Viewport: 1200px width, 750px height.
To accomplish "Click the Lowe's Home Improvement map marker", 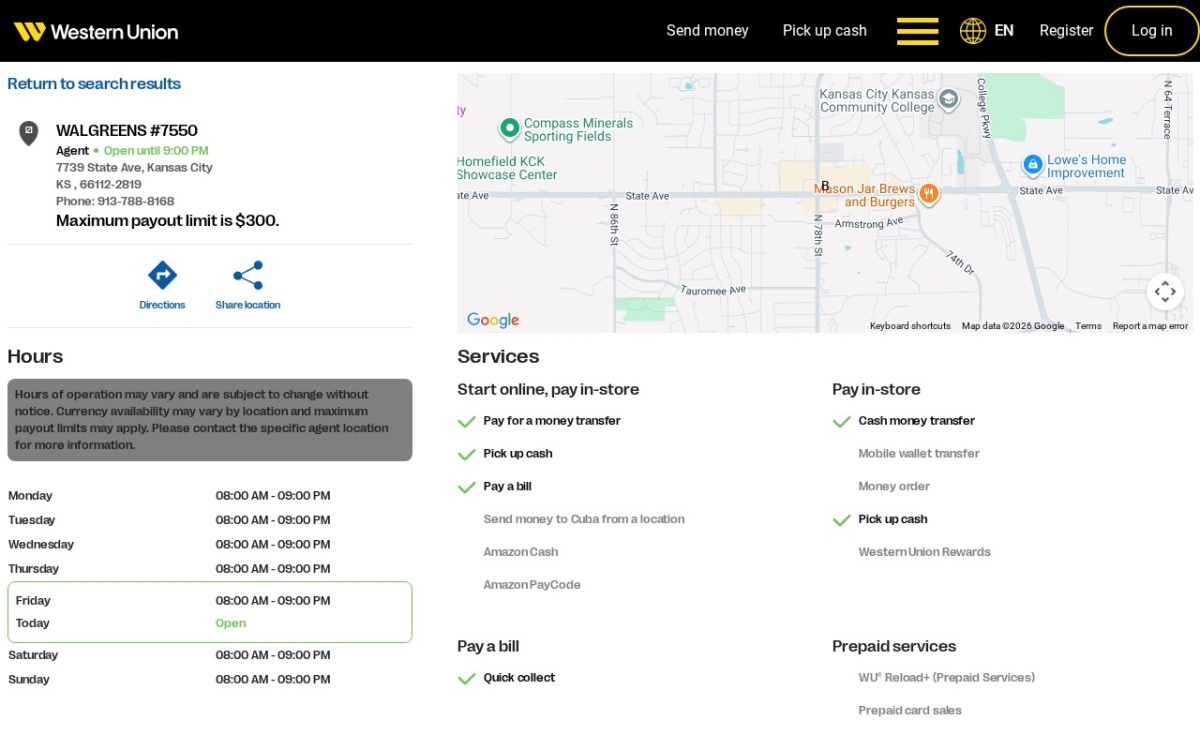I will coord(1033,165).
